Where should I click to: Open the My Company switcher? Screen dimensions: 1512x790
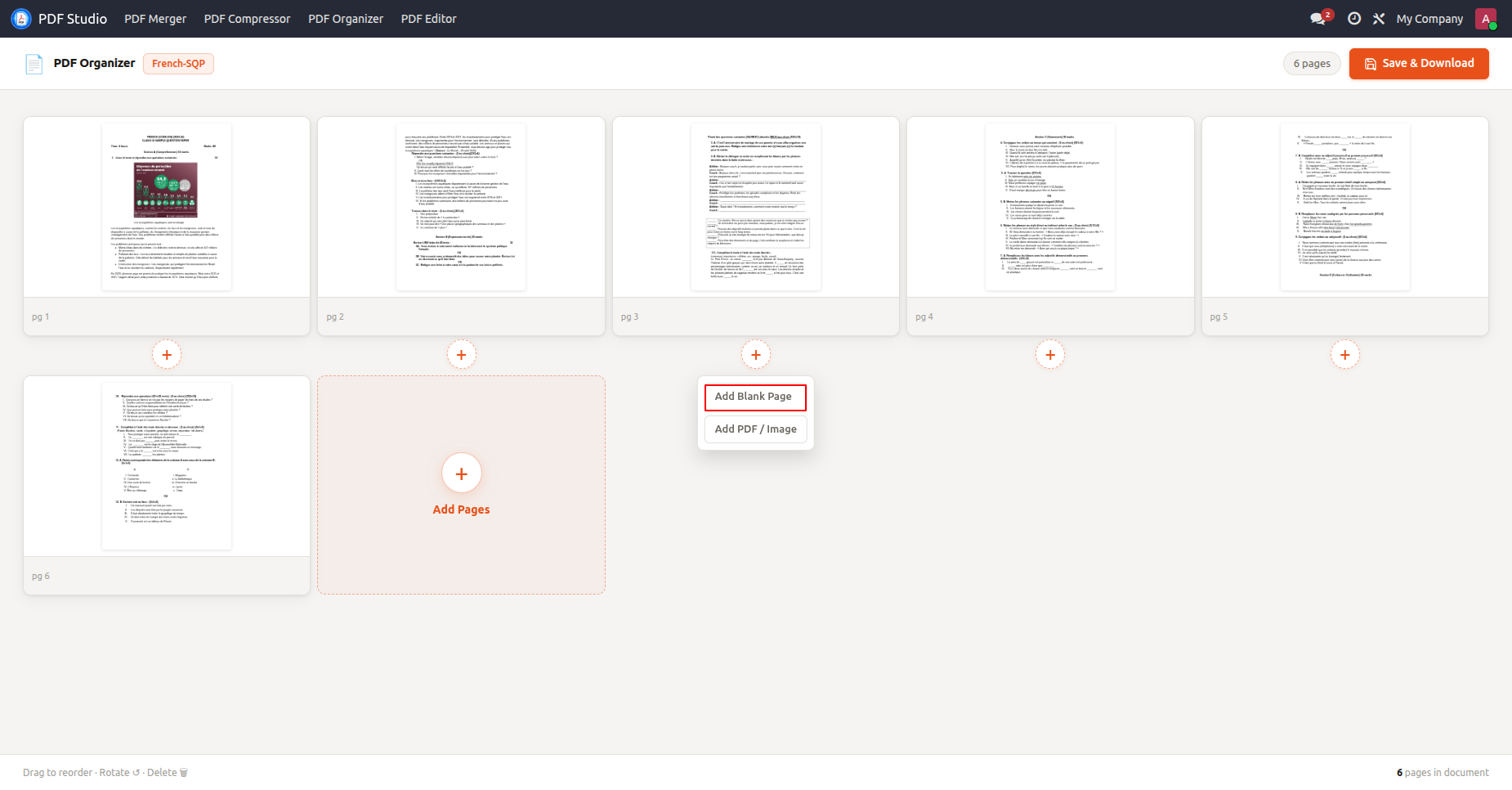click(1429, 18)
